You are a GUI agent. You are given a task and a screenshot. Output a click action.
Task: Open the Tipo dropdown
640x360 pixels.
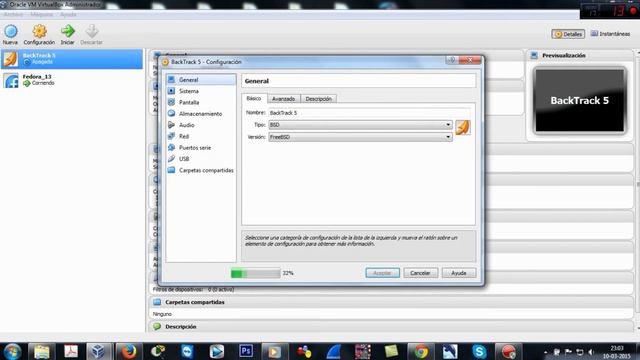[360, 124]
